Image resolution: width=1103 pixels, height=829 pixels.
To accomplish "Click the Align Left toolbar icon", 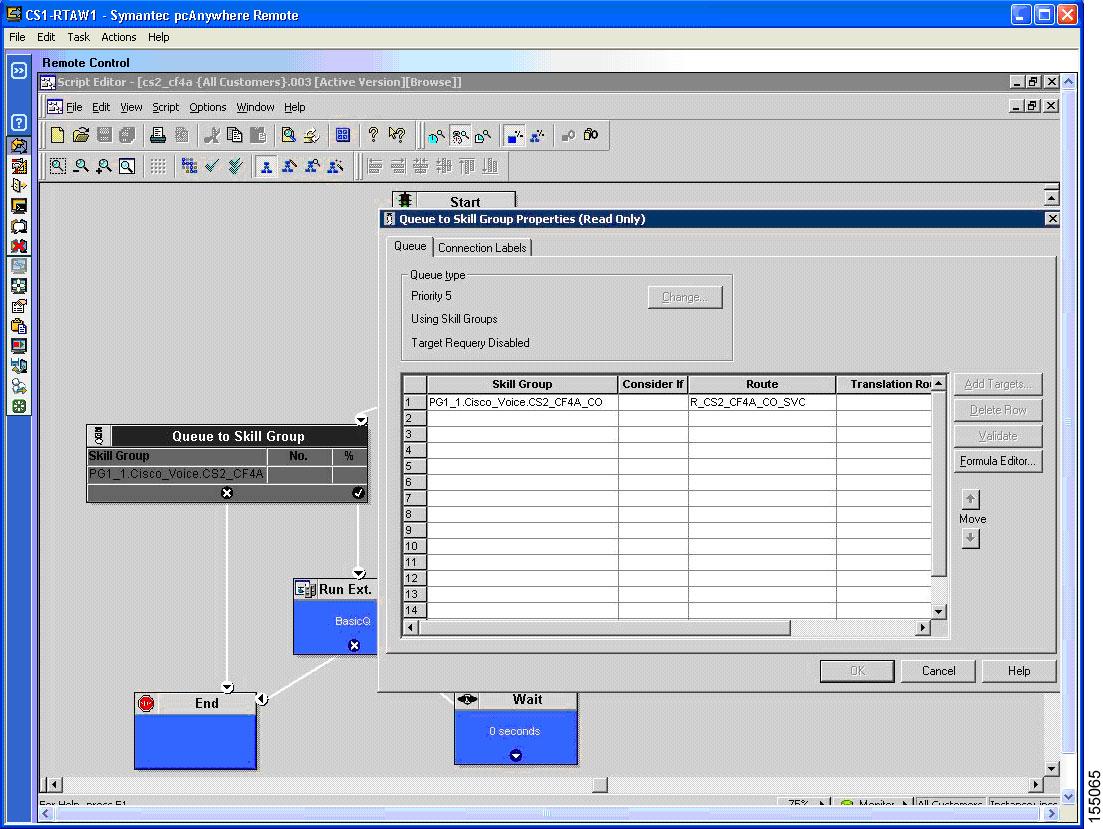I will tap(374, 166).
